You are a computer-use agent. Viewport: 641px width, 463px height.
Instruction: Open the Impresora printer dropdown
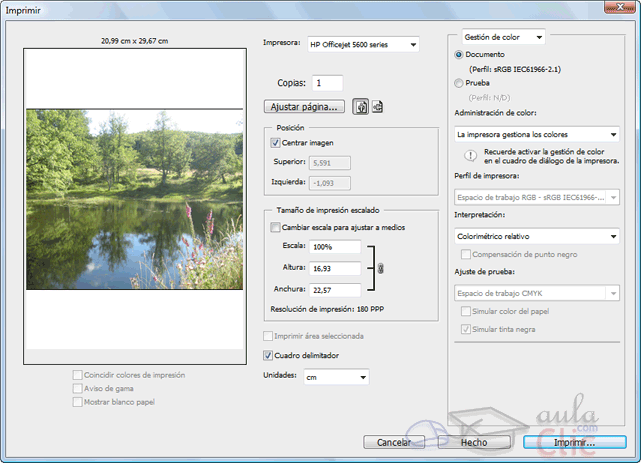(363, 45)
